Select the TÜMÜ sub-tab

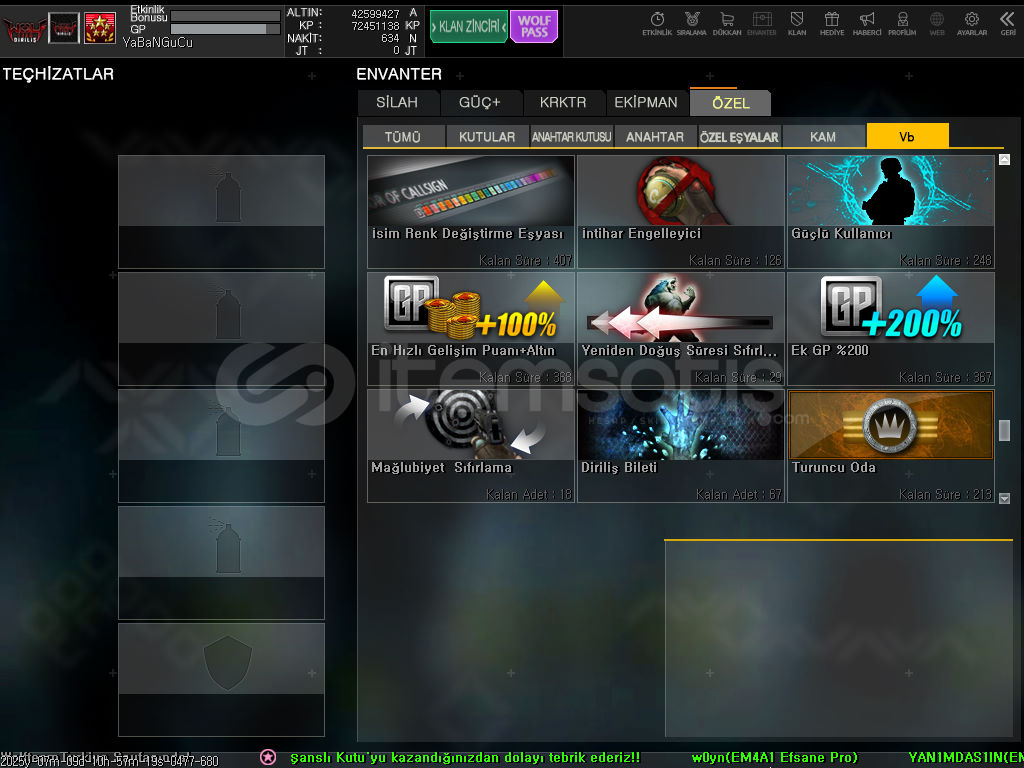click(x=403, y=137)
